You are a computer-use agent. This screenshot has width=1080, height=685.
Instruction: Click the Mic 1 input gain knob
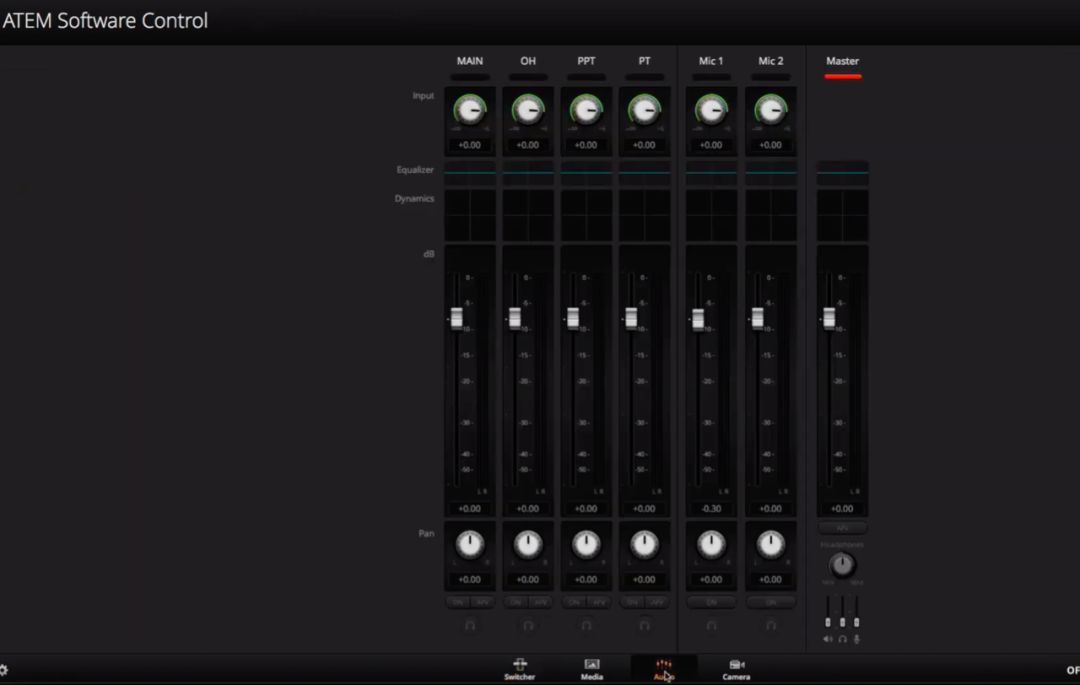point(711,110)
